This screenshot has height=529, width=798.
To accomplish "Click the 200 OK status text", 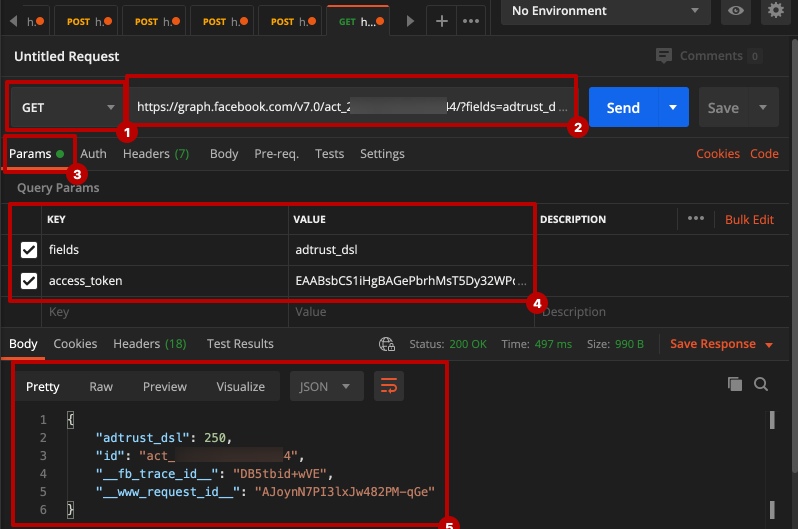I will click(468, 344).
